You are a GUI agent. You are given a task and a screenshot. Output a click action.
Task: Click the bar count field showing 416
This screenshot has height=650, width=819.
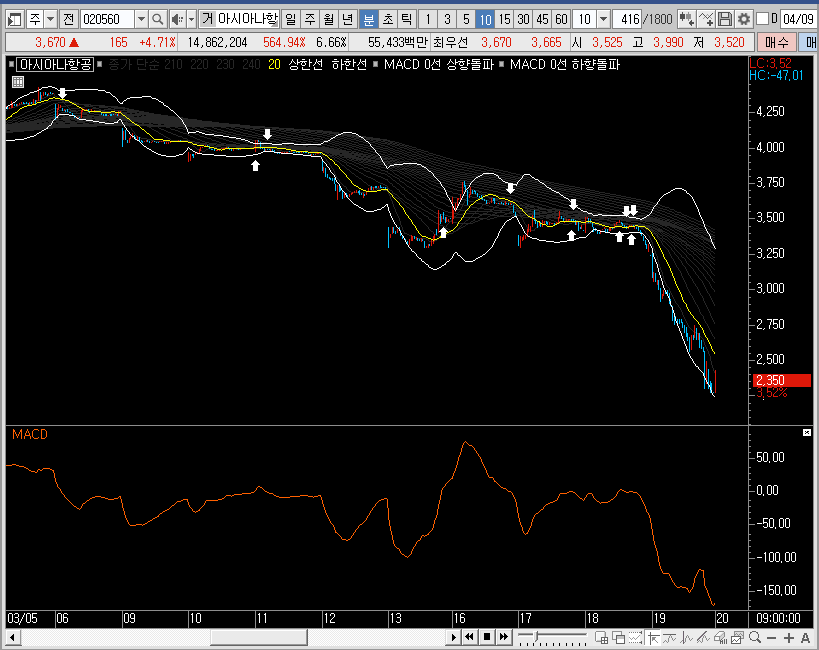click(x=627, y=20)
